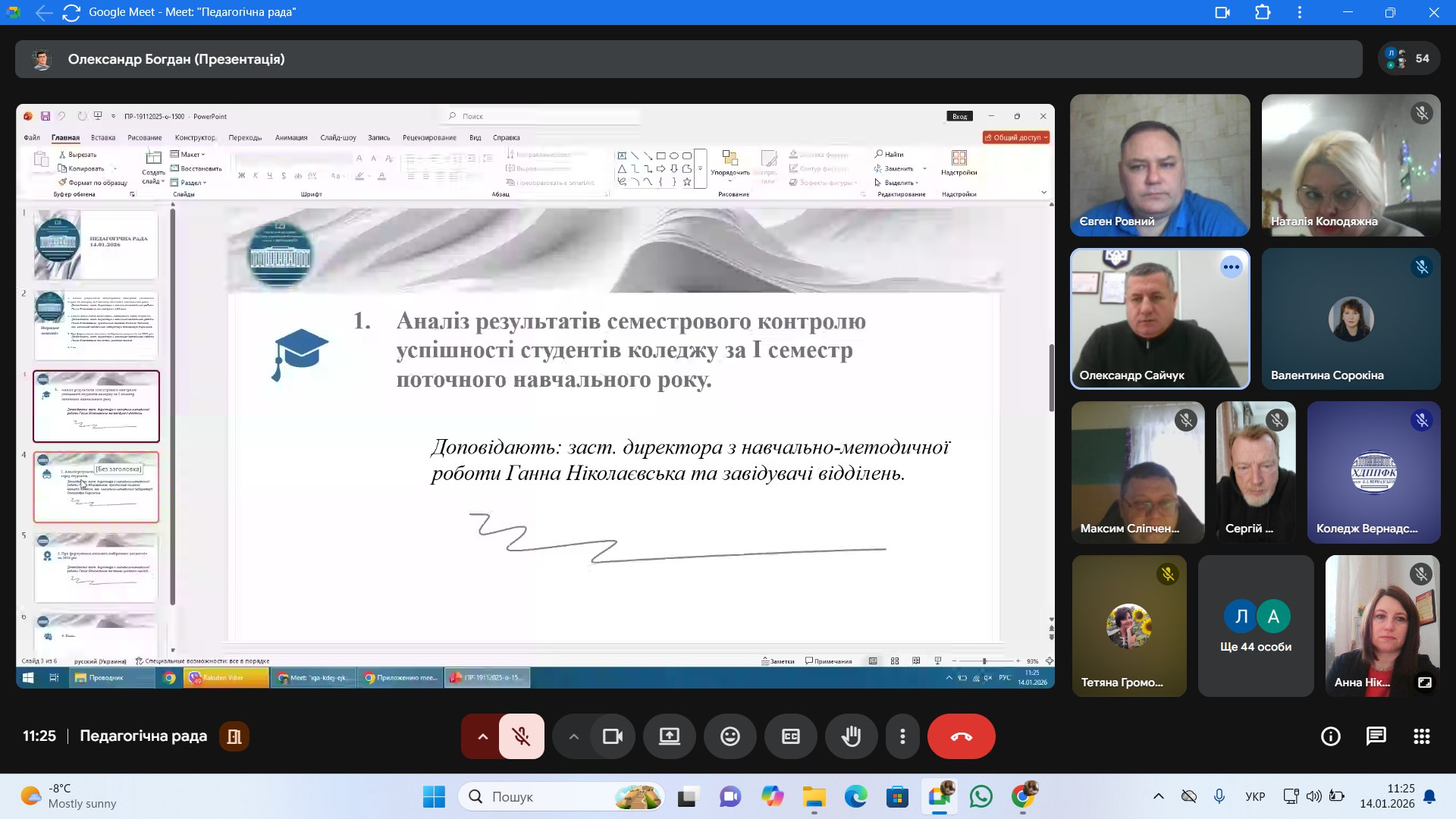Click the Олександр Сайчук tile options dots
The height and width of the screenshot is (819, 1456).
[1231, 267]
